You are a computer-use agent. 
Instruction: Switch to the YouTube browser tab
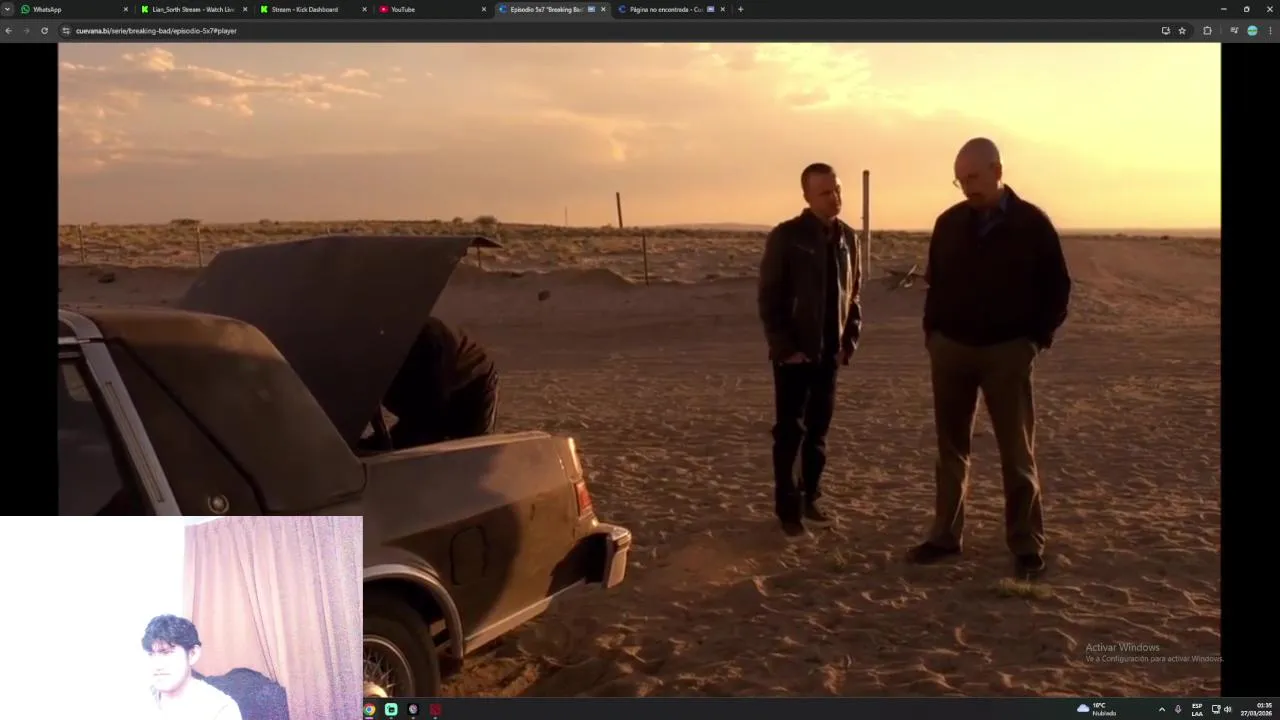coord(432,9)
